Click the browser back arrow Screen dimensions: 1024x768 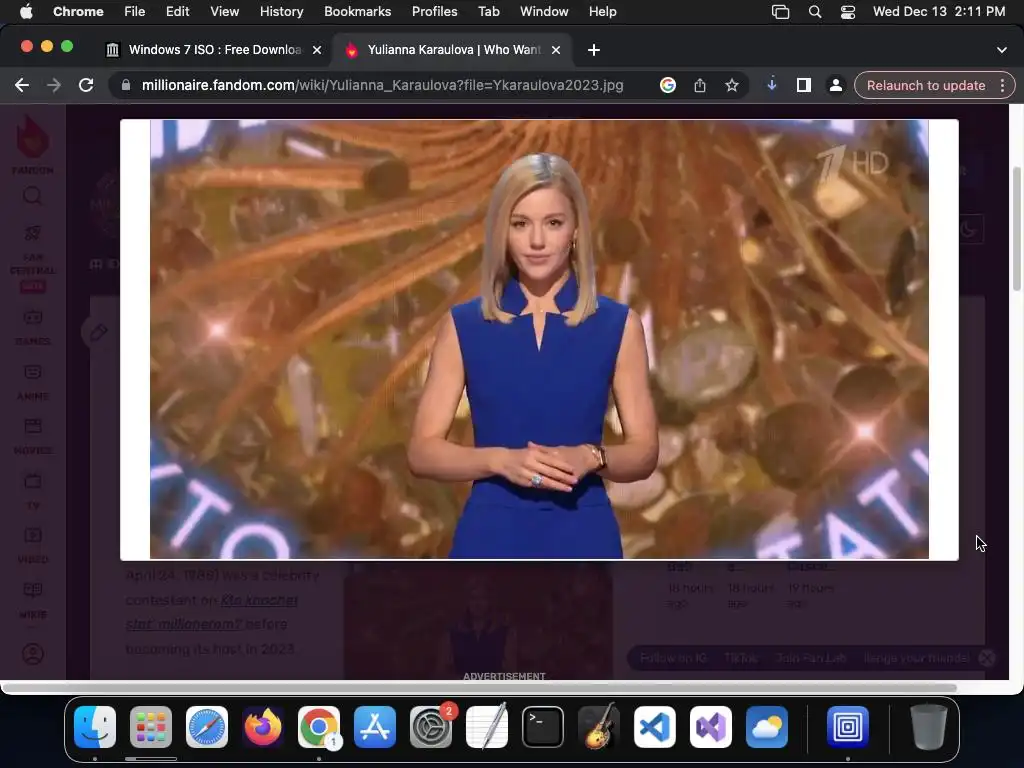tap(22, 85)
